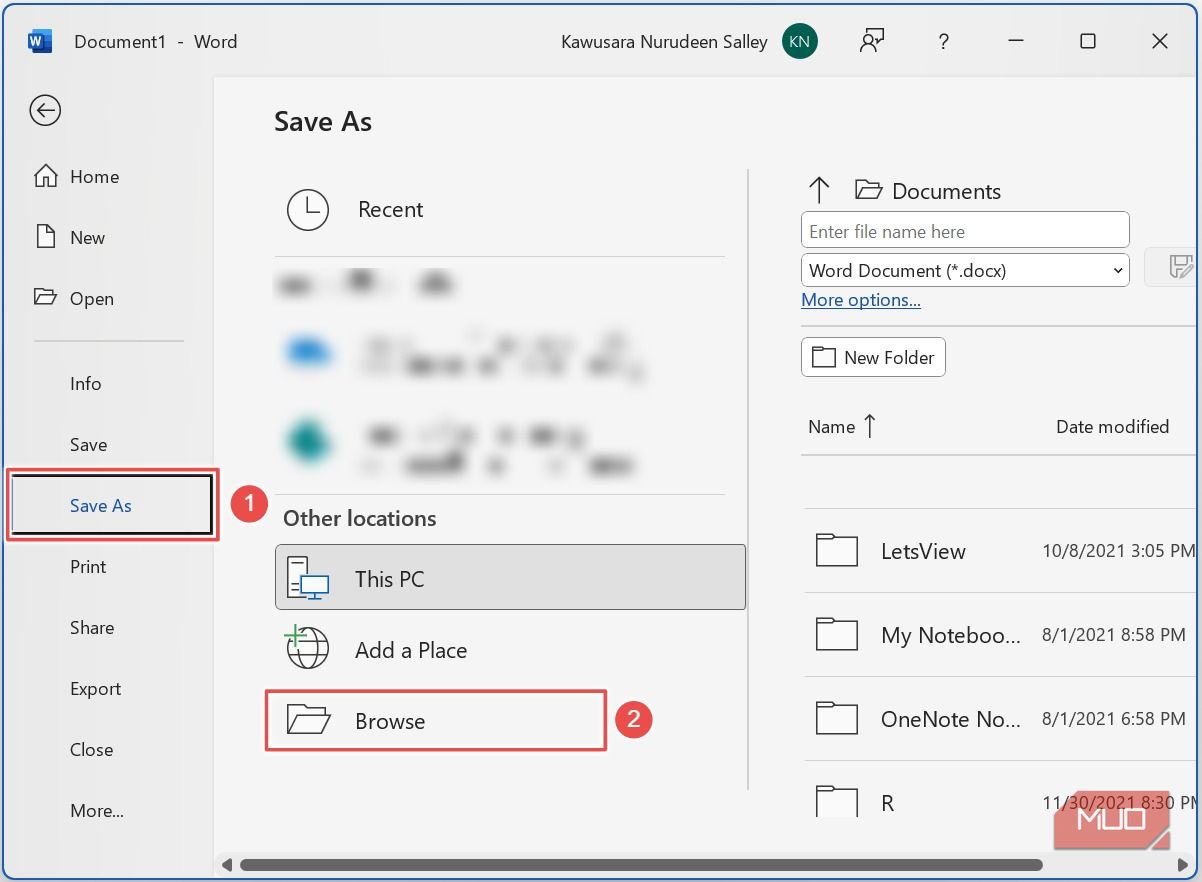Click the KN account avatar
This screenshot has height=882, width=1202.
[x=799, y=41]
